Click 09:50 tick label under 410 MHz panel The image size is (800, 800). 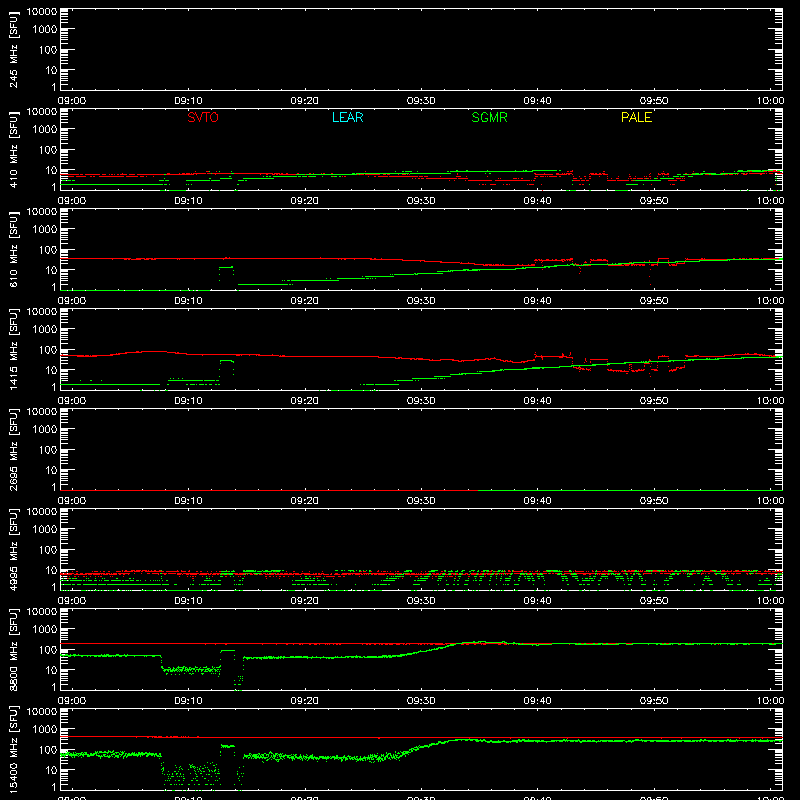tap(654, 201)
